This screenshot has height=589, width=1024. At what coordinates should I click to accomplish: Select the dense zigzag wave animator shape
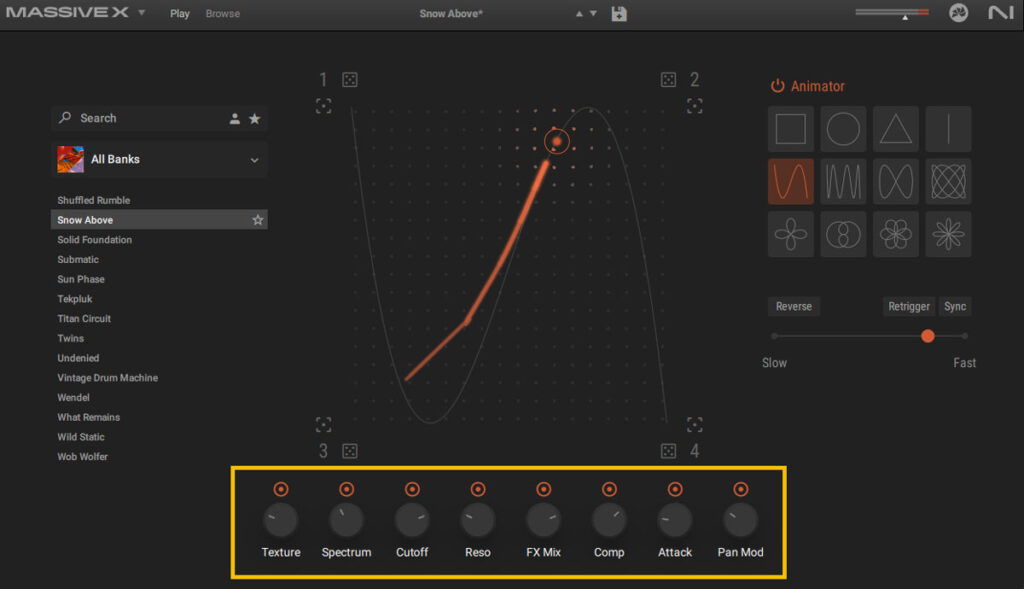(843, 181)
